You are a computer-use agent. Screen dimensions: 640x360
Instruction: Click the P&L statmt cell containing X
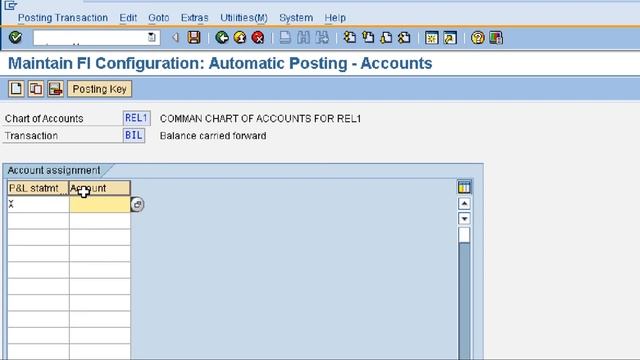38,204
